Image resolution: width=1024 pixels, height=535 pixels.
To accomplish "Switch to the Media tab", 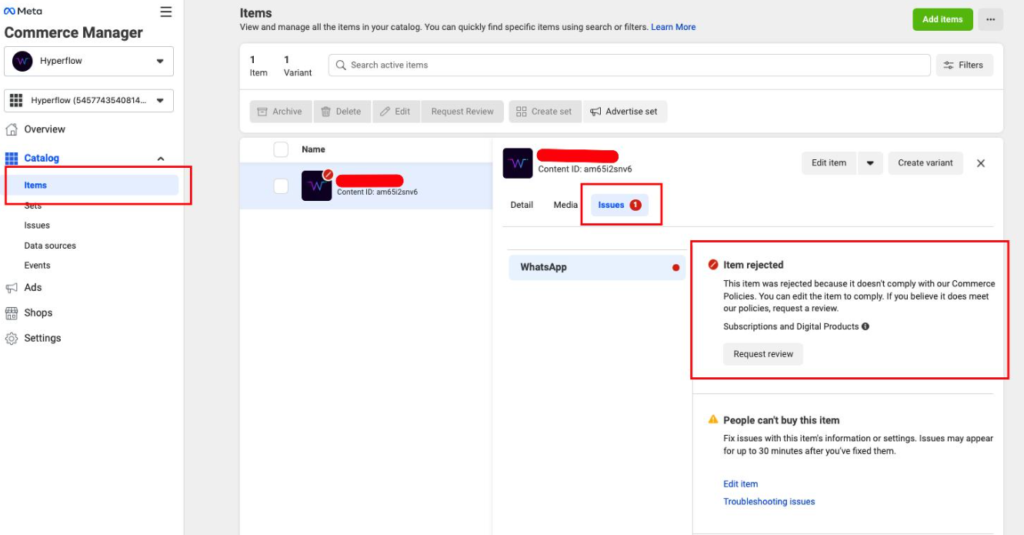I will click(566, 205).
